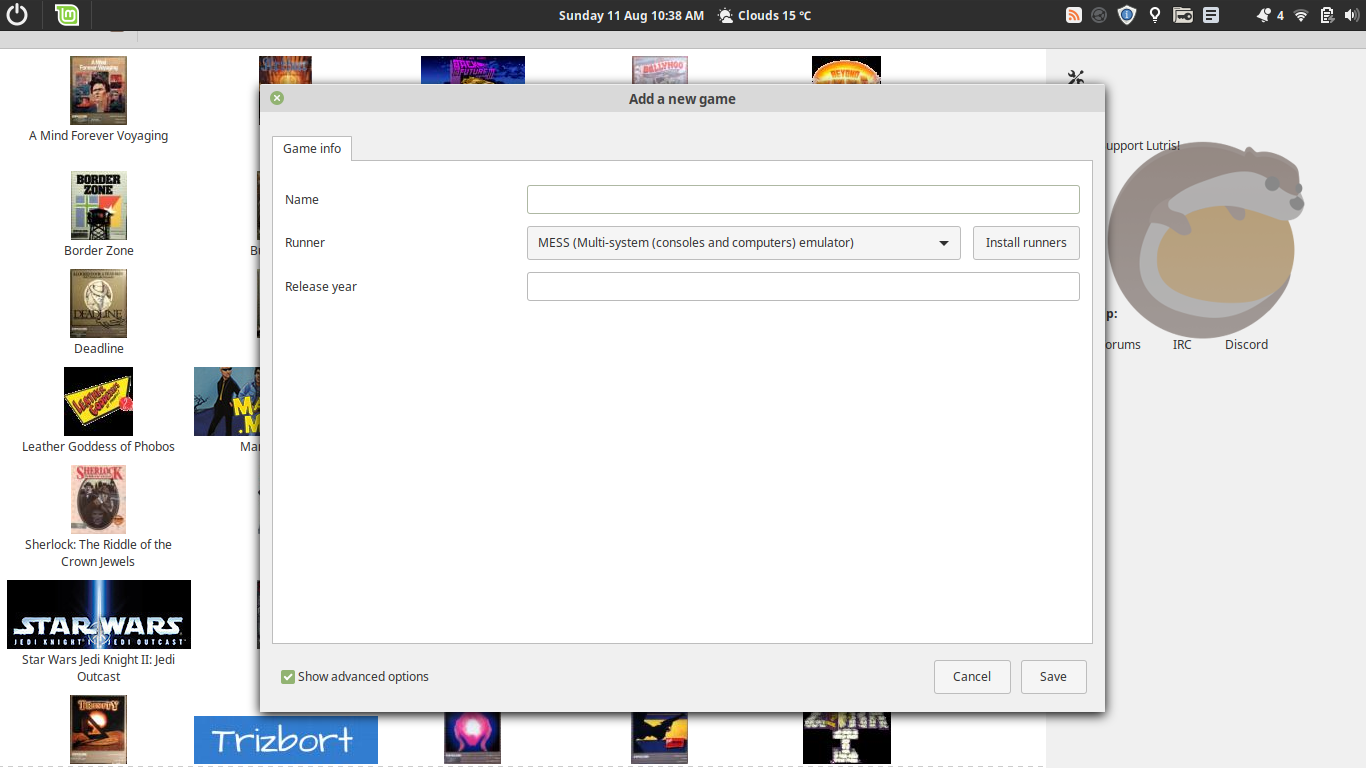Open the RSS feed reader tray icon
The width and height of the screenshot is (1366, 768).
[1074, 15]
